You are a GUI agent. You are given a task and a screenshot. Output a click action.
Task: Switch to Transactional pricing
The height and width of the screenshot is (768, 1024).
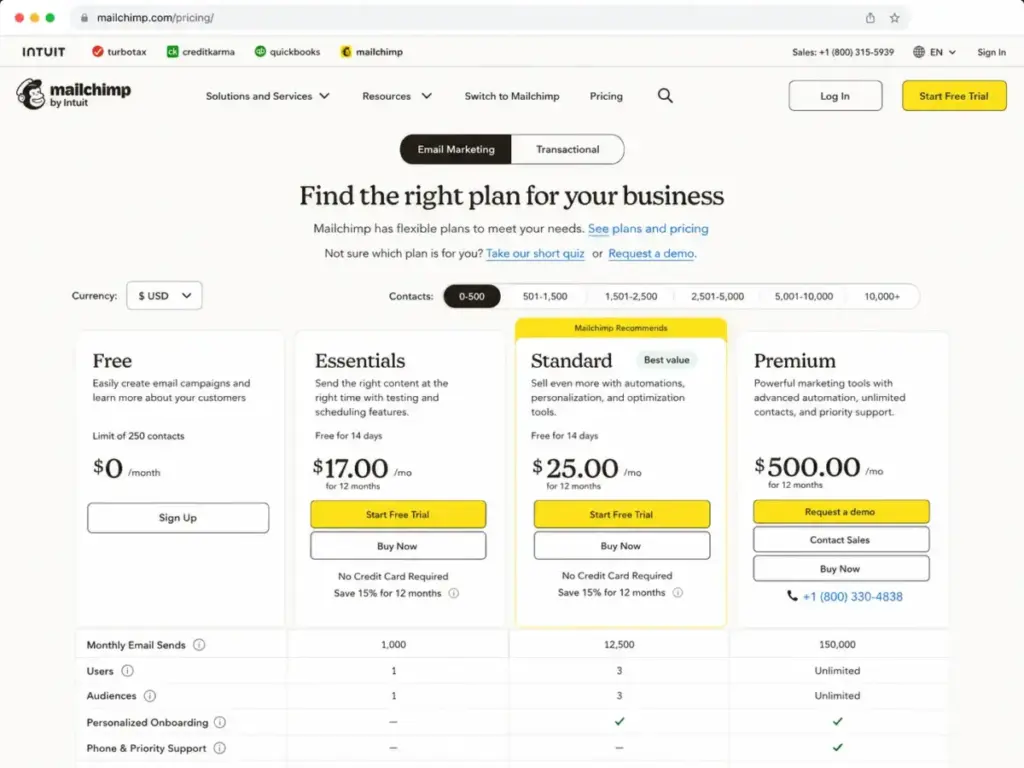coord(568,149)
